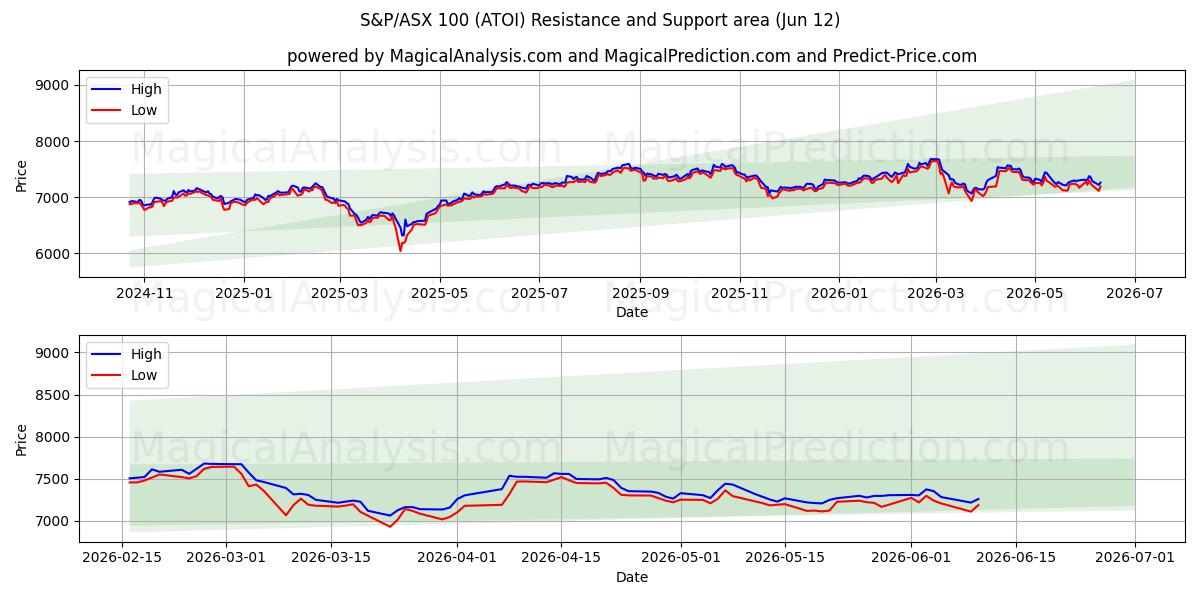Click the April 2025 low dip on top chart
This screenshot has height=600, width=1200.
click(400, 249)
